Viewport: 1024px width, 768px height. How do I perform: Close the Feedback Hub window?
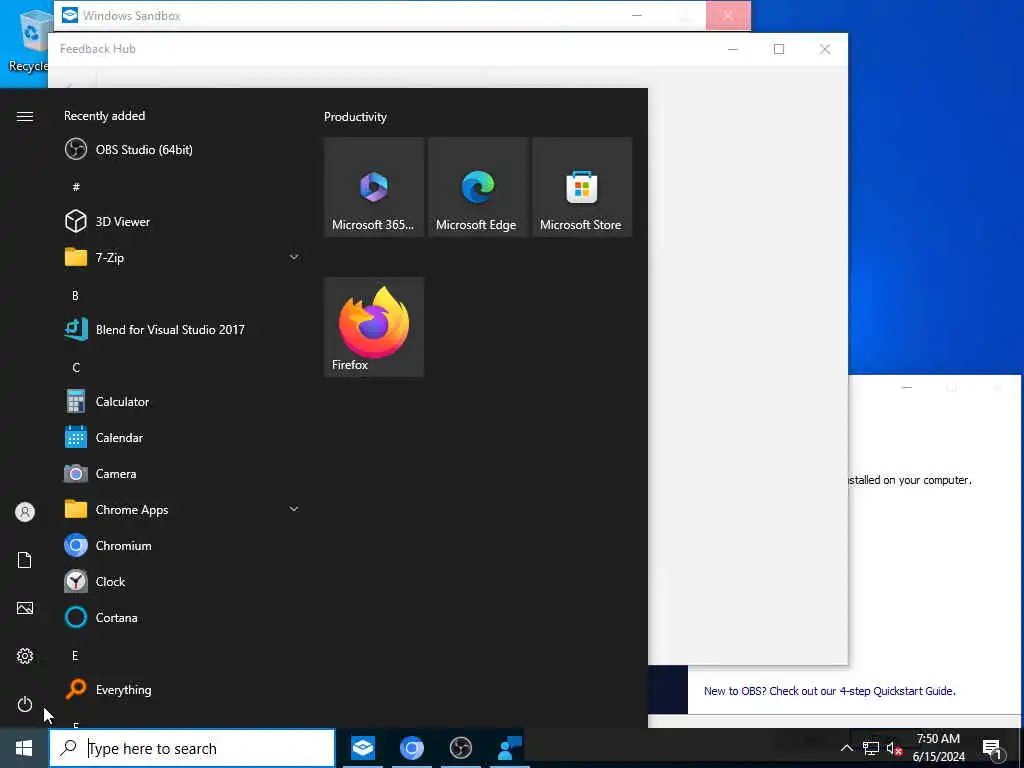pyautogui.click(x=825, y=49)
